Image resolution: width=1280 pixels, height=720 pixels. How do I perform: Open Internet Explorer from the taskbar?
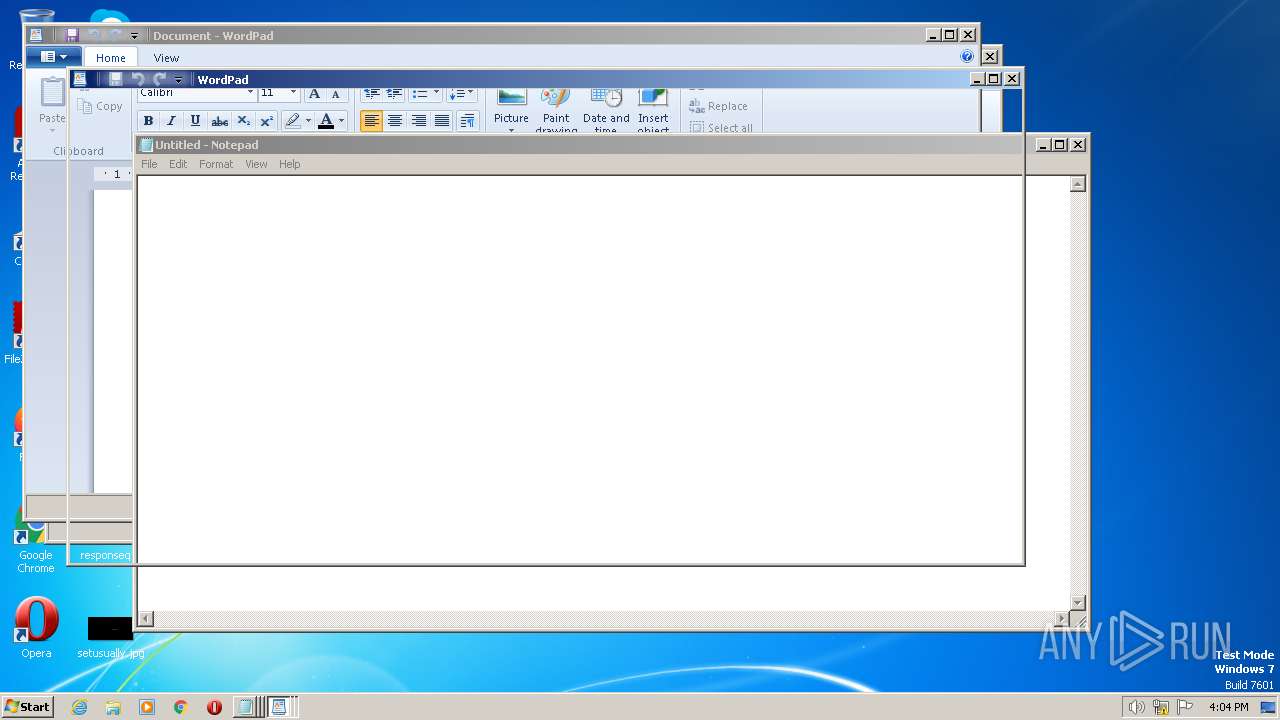[x=79, y=707]
